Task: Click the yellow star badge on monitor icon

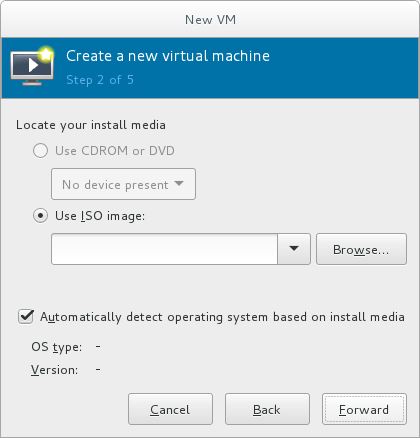Action: pos(46,54)
